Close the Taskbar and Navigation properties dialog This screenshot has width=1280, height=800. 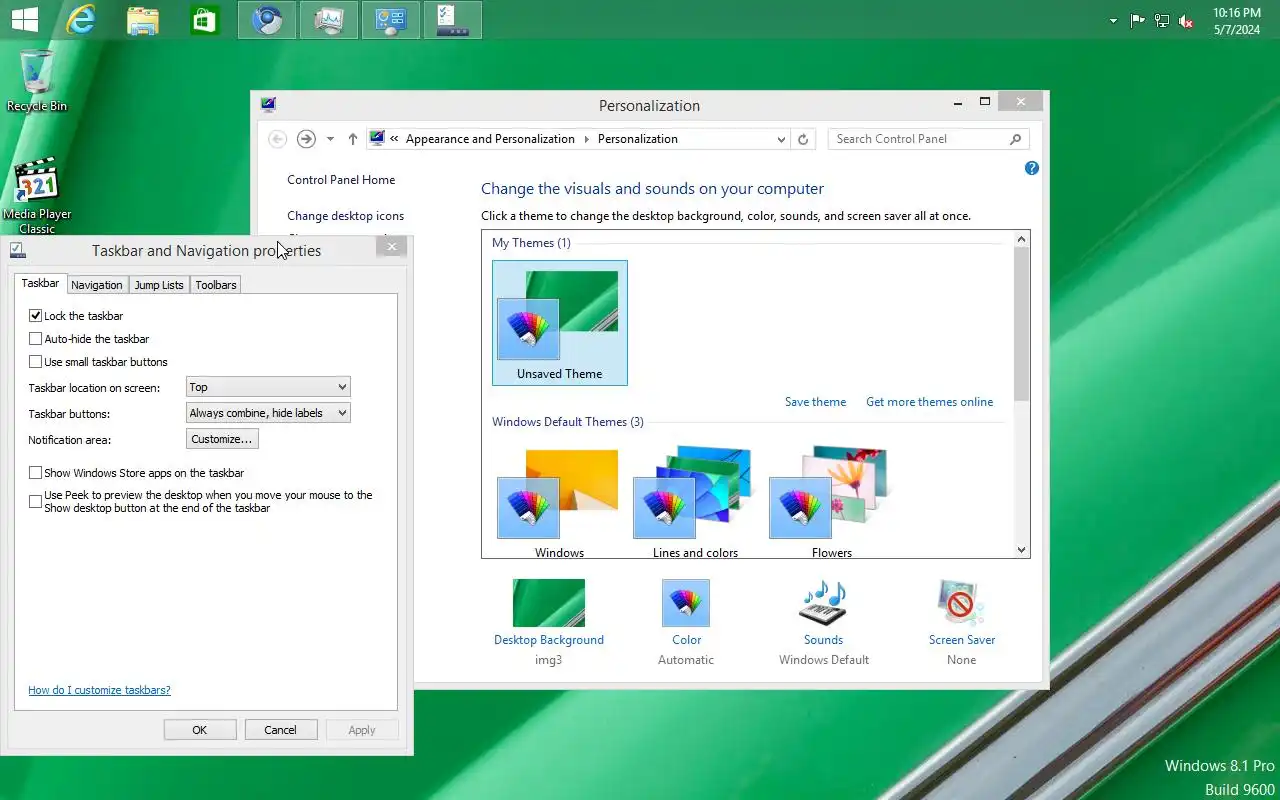point(392,247)
